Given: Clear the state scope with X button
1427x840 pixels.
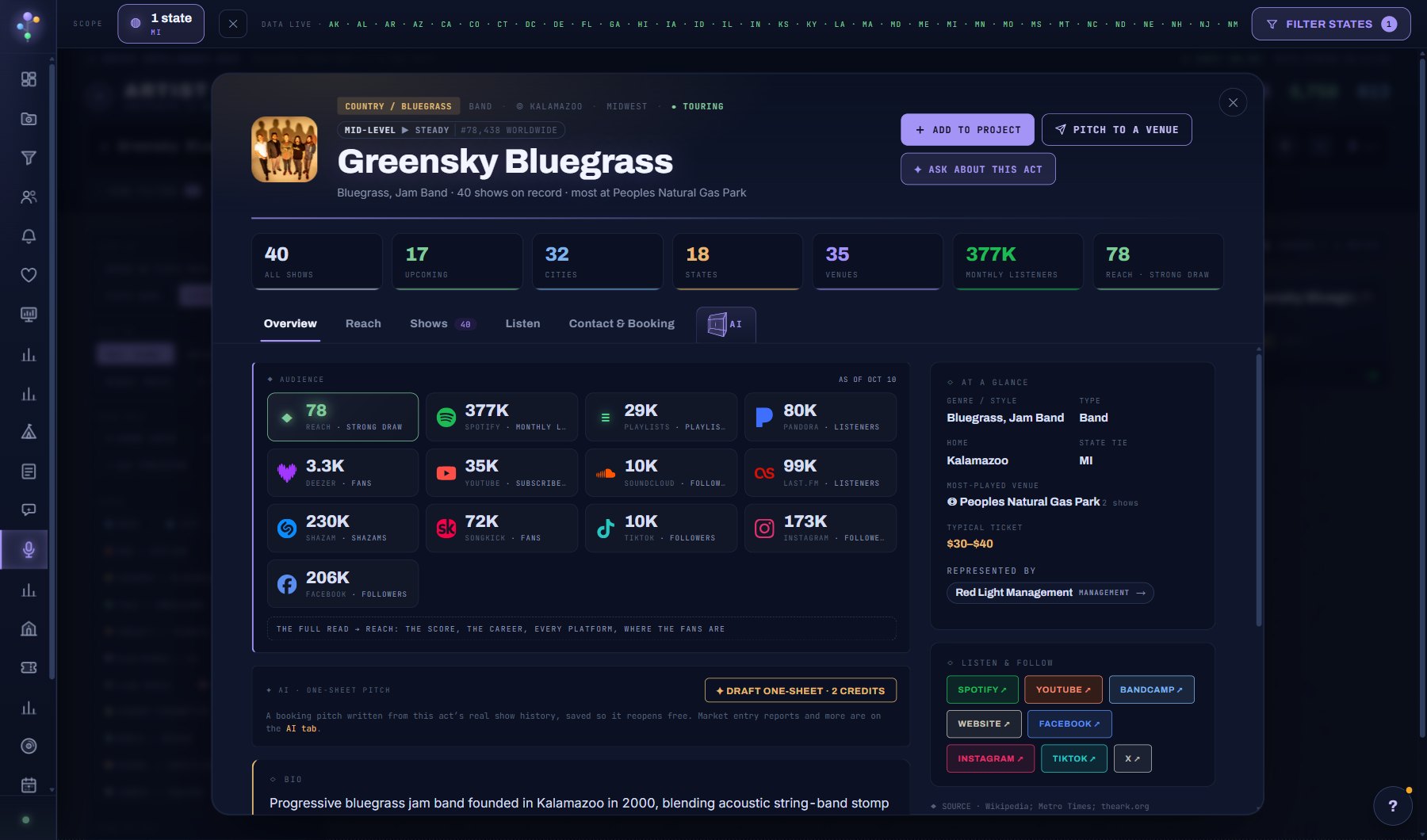Looking at the screenshot, I should pos(232,24).
